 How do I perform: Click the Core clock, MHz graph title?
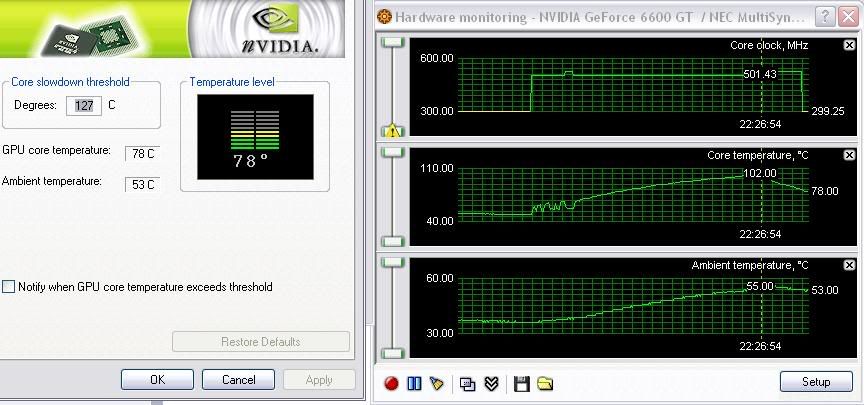769,45
